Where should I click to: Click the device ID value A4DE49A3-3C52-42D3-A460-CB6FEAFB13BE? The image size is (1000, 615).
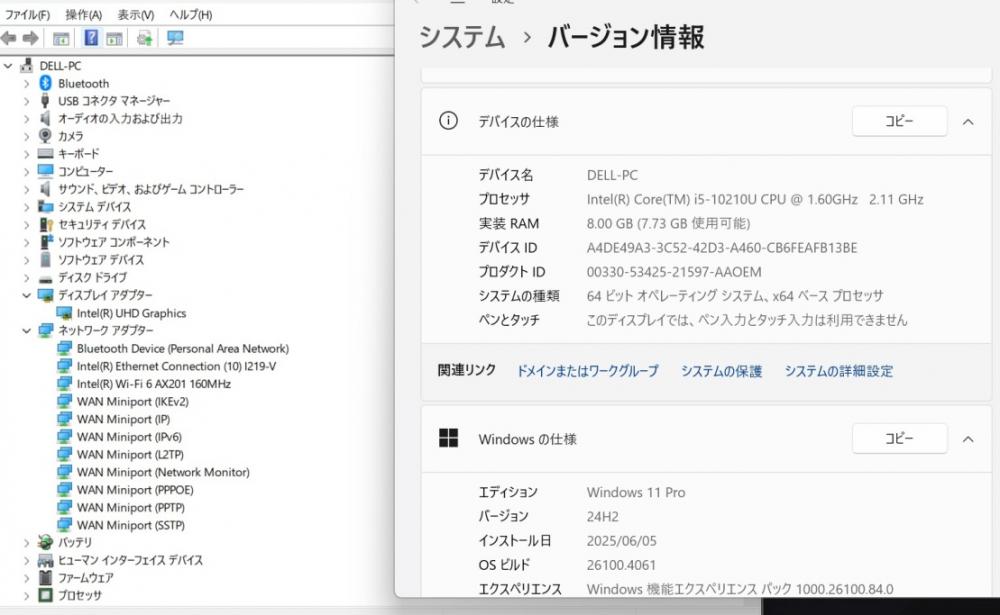tap(722, 248)
